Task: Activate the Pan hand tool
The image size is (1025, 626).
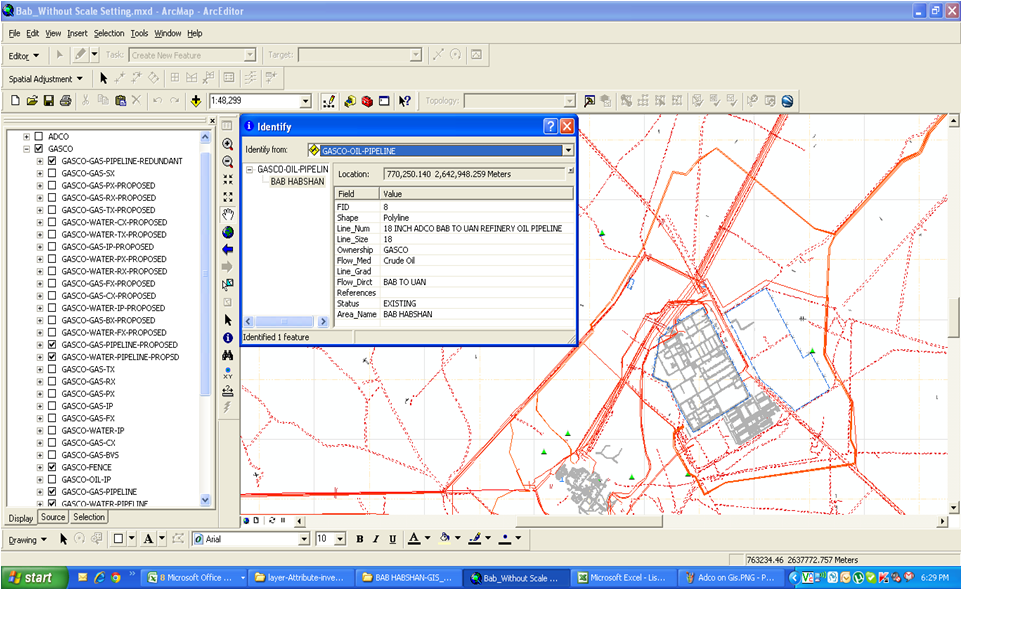Action: pos(227,214)
